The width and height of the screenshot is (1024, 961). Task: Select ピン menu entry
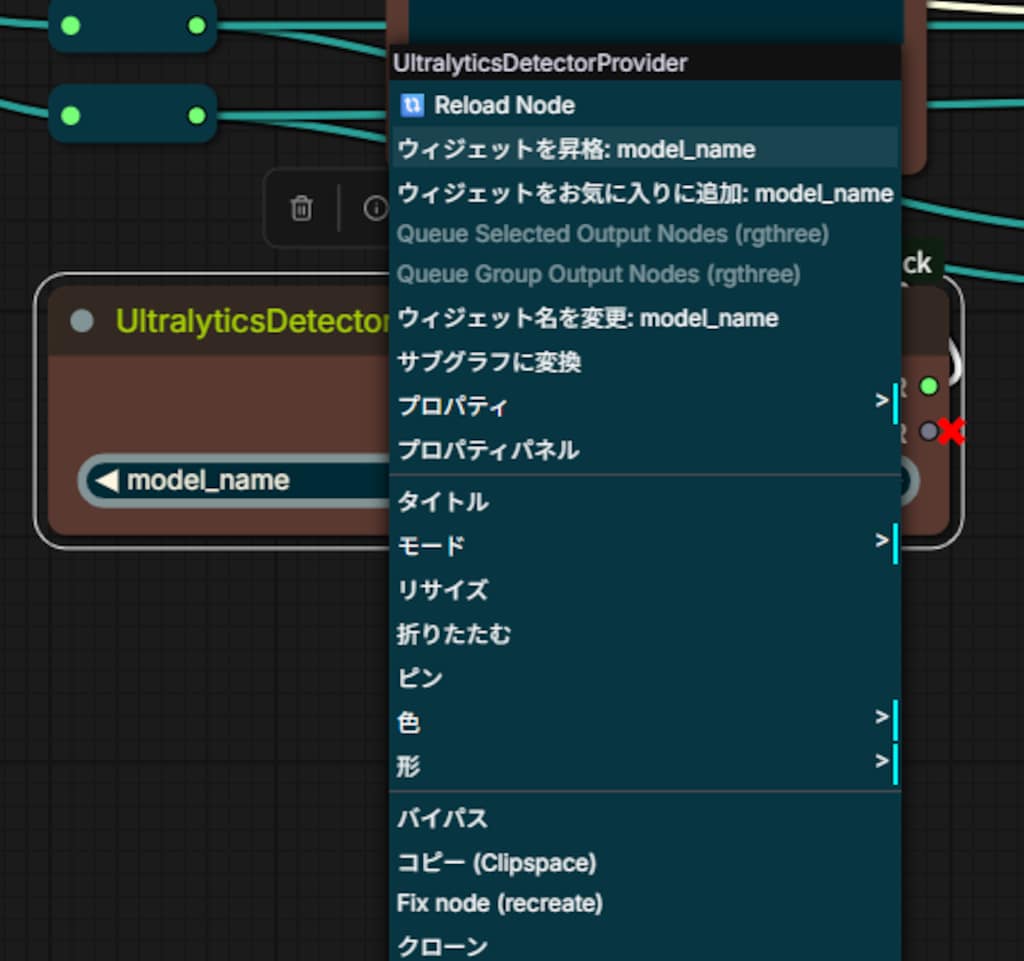(645, 678)
